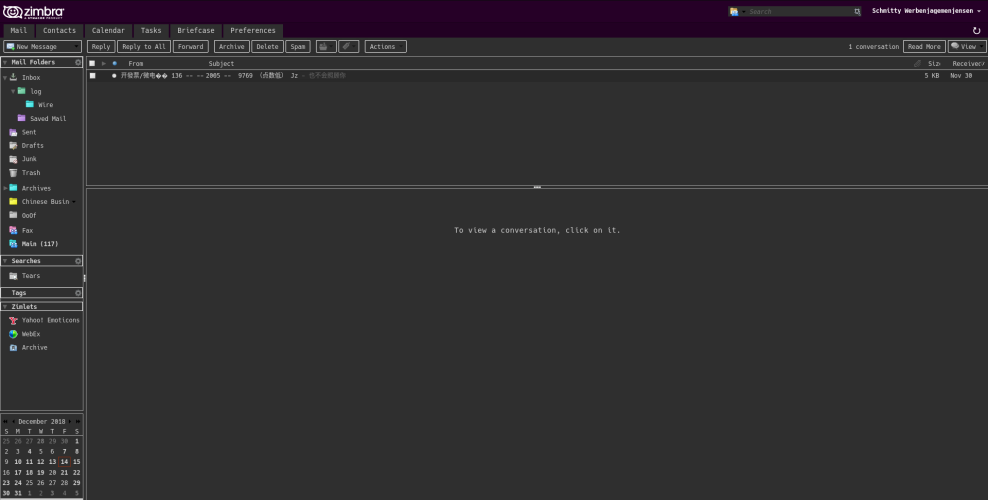
Task: Collapse the Zimlets section
Action: tap(5, 307)
